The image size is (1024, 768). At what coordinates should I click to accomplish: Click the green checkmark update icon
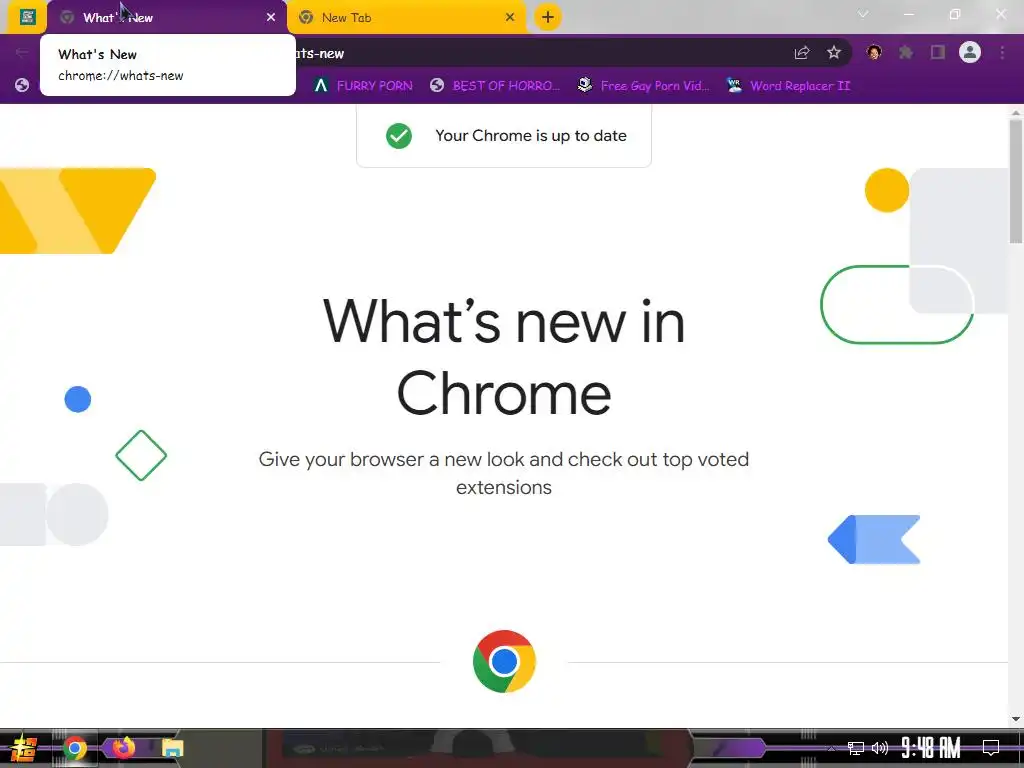pos(398,136)
